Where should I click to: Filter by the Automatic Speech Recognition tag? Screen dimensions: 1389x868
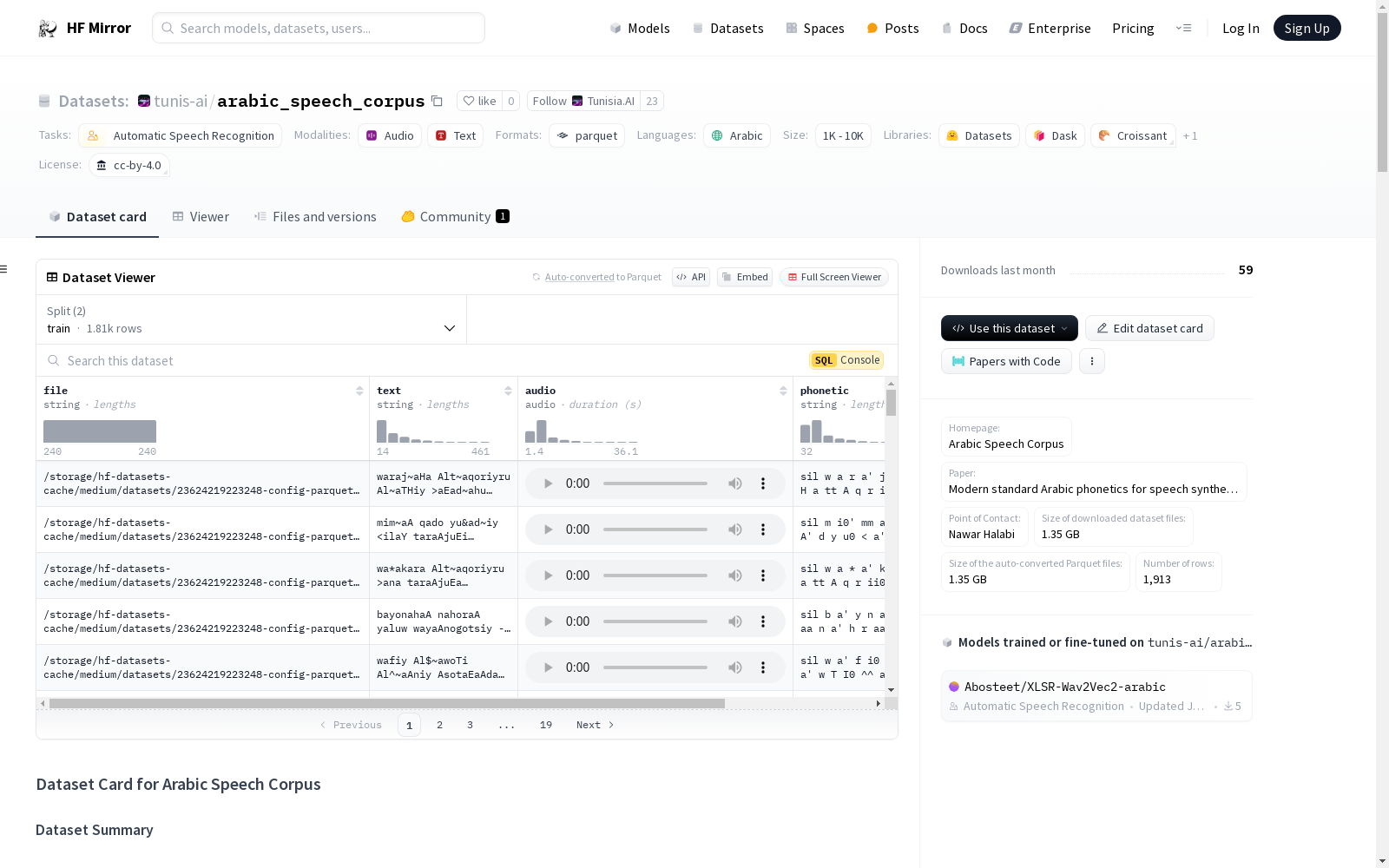click(x=181, y=135)
